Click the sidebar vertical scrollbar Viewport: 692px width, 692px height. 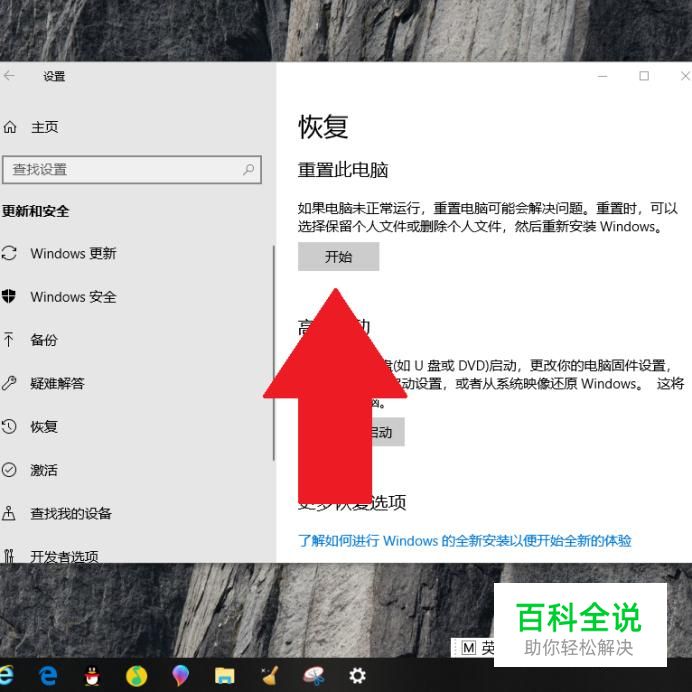(x=274, y=353)
